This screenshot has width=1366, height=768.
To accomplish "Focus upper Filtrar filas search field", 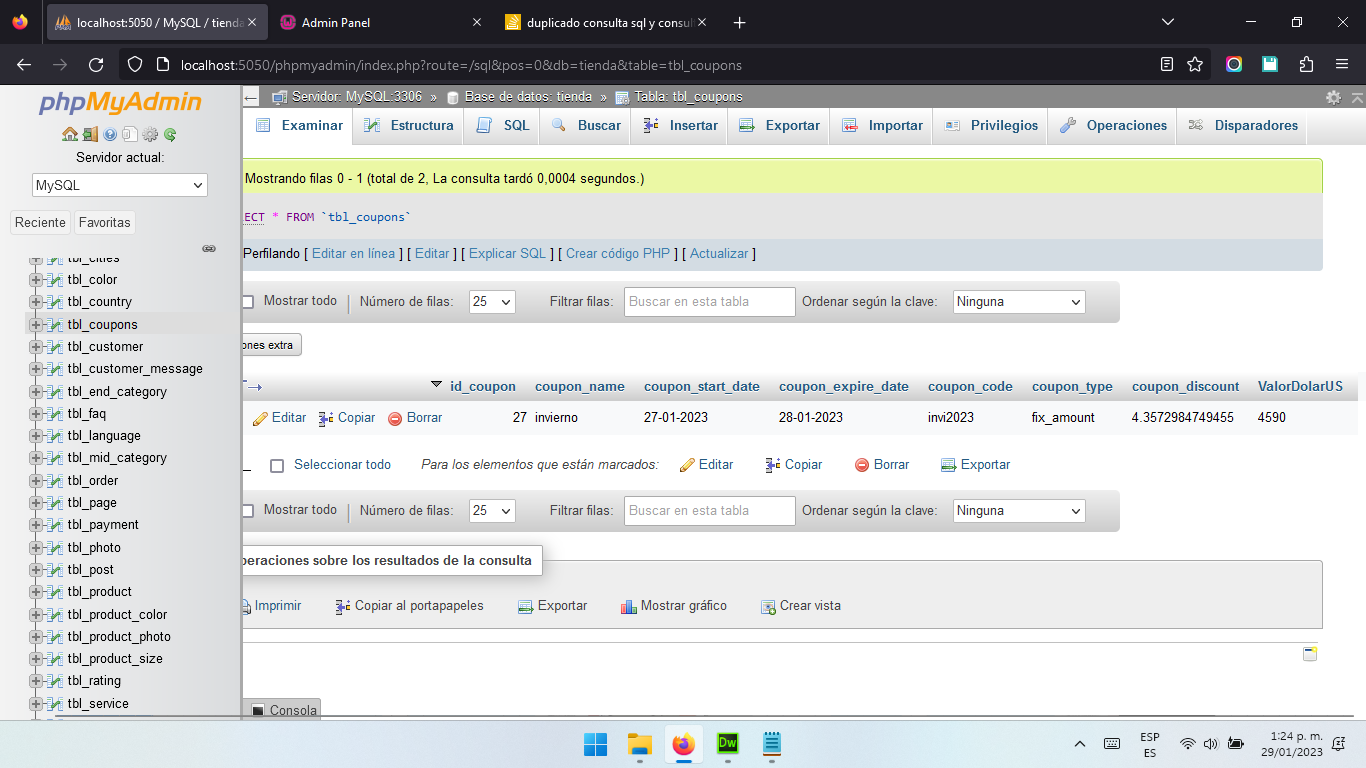I will [x=710, y=301].
